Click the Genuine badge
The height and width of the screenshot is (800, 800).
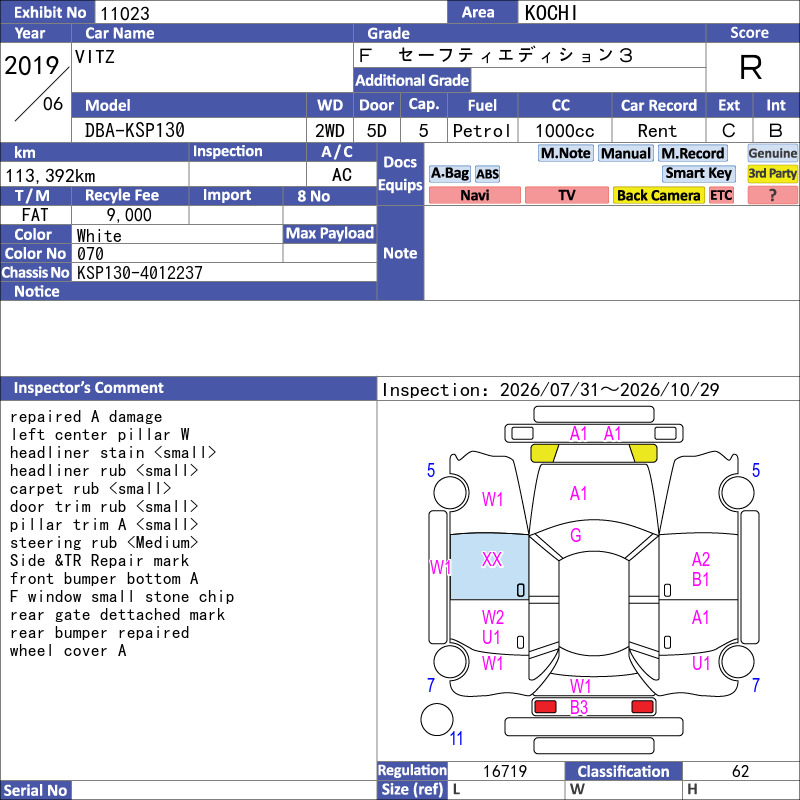coord(772,153)
